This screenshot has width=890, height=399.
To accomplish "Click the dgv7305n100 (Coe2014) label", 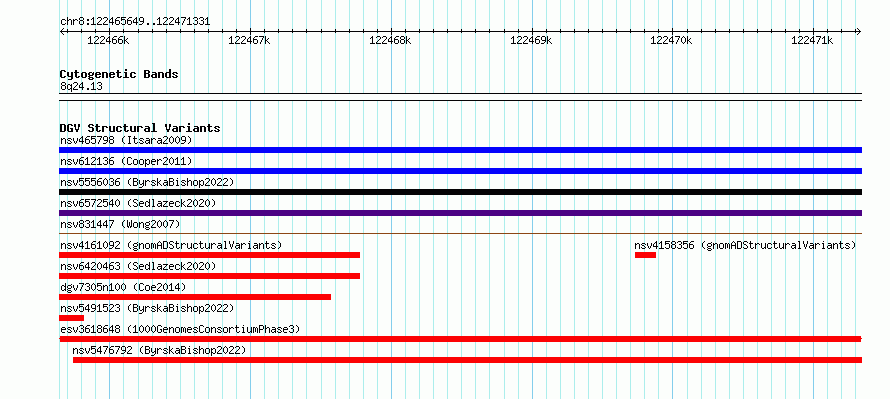I will point(123,287).
